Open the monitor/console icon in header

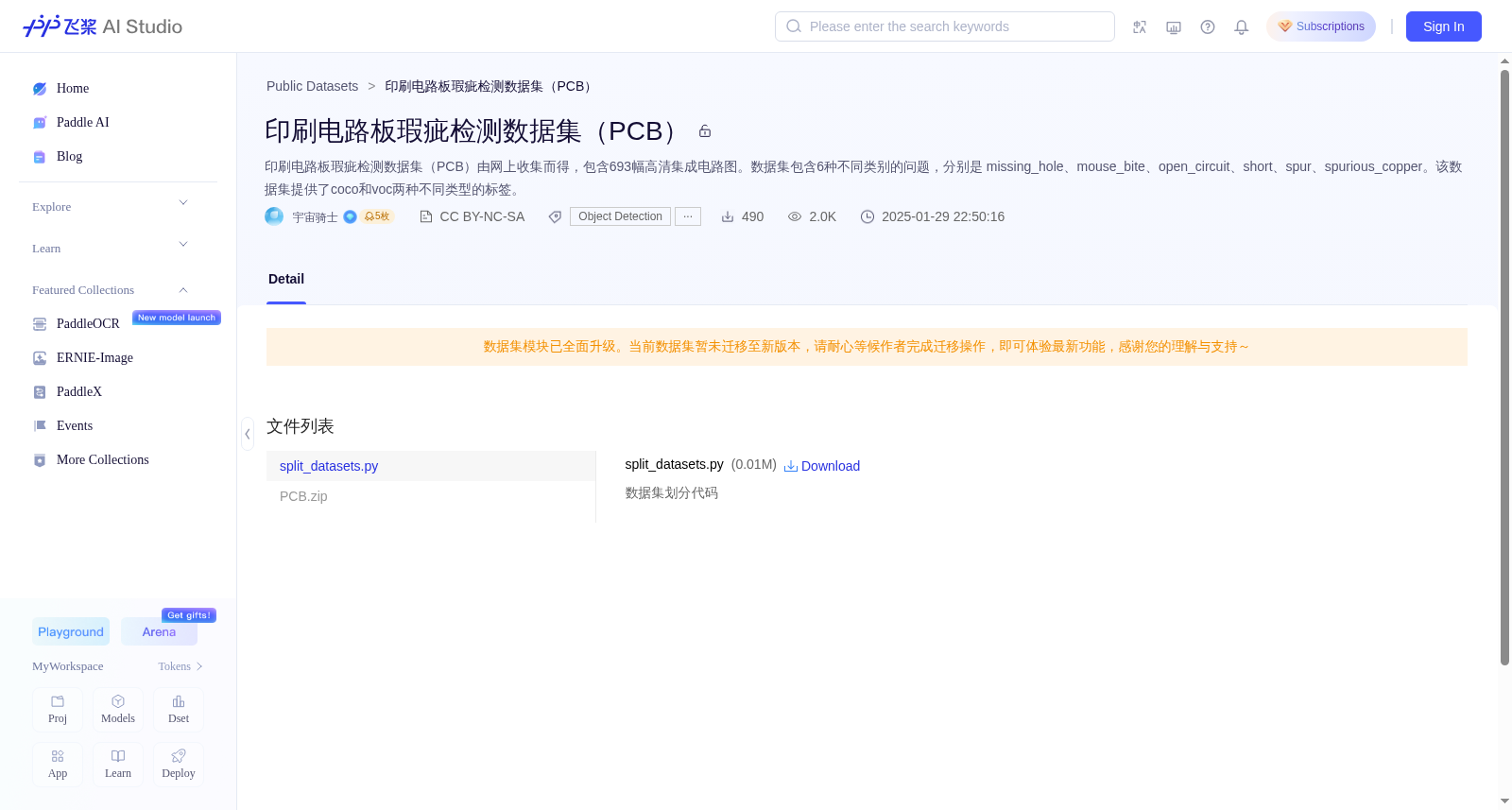pos(1174,27)
